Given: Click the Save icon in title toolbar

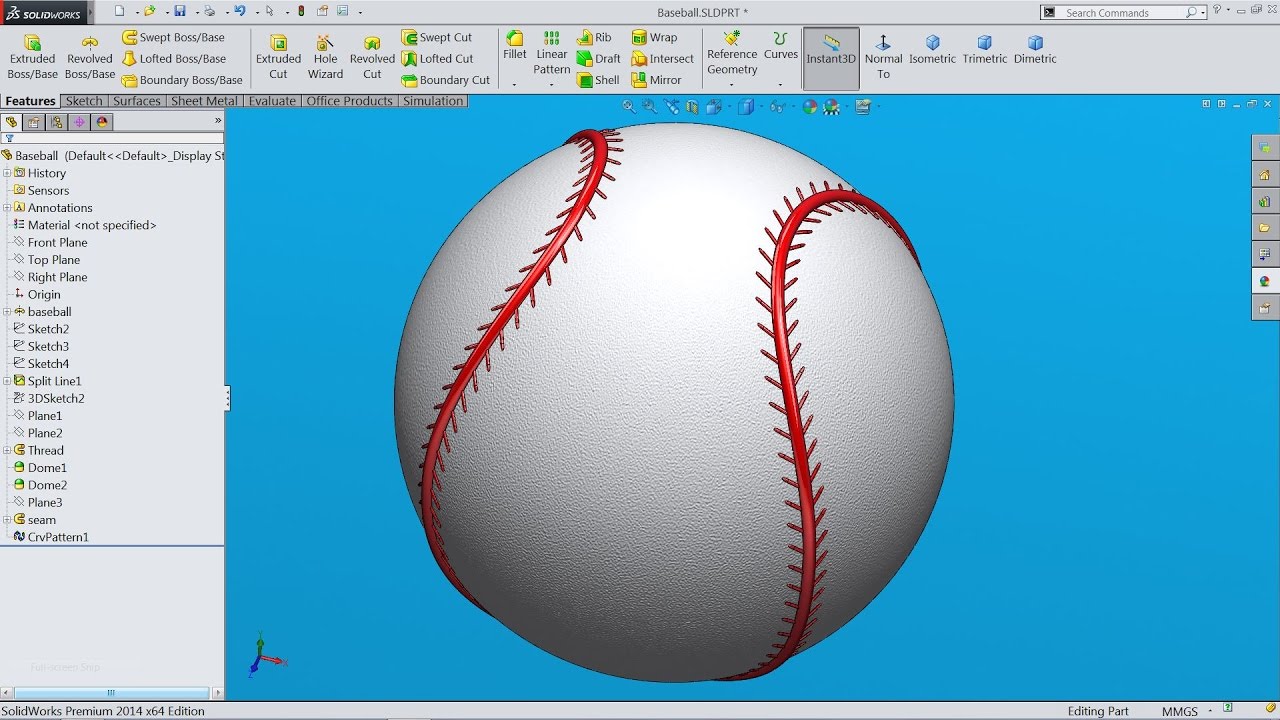Looking at the screenshot, I should 180,11.
